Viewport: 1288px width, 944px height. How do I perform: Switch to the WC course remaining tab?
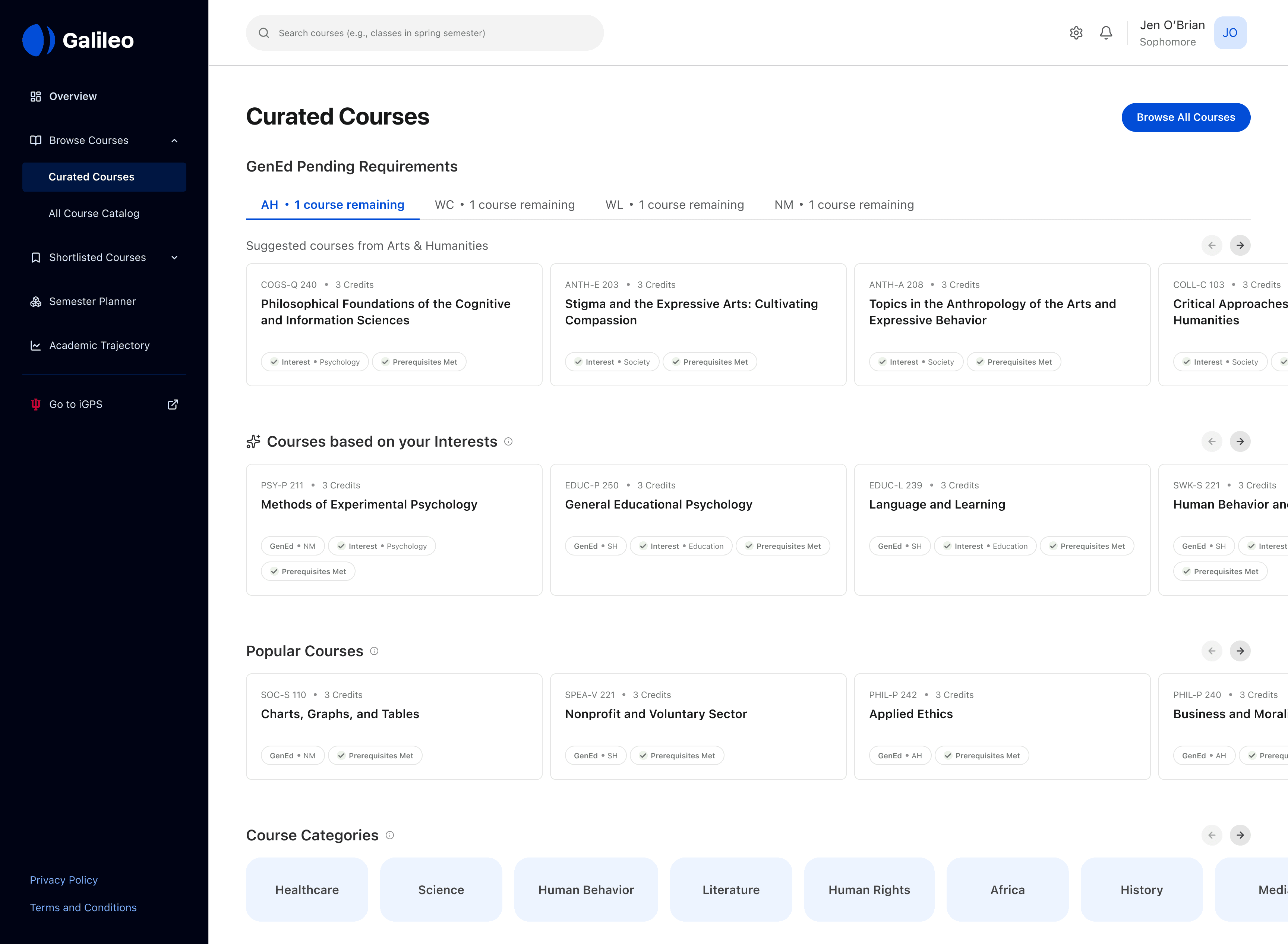(x=504, y=205)
